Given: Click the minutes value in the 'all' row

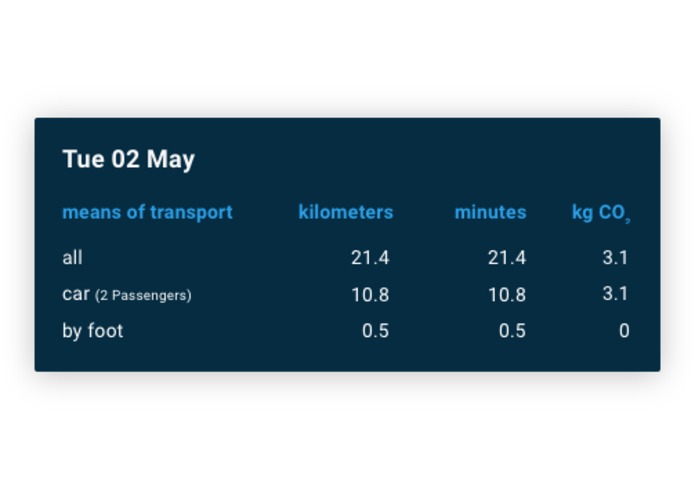Looking at the screenshot, I should click(x=506, y=258).
